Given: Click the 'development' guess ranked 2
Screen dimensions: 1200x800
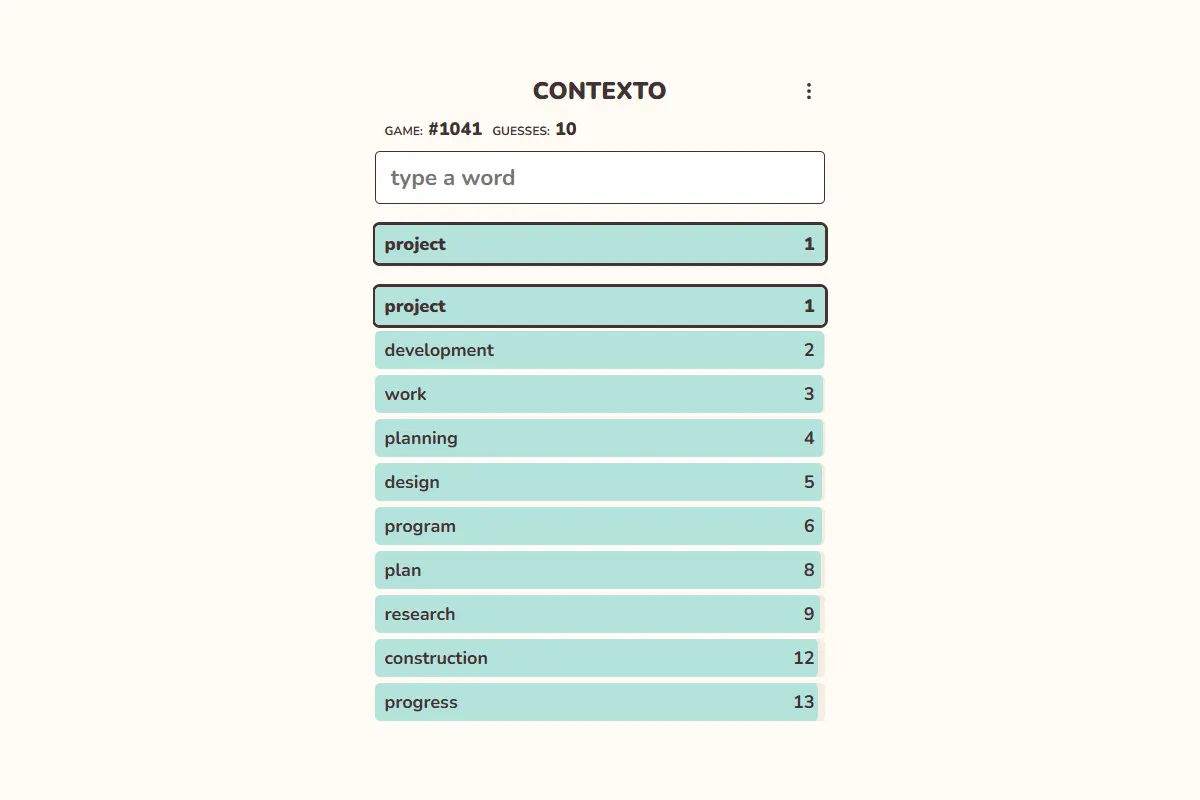Looking at the screenshot, I should pos(599,350).
